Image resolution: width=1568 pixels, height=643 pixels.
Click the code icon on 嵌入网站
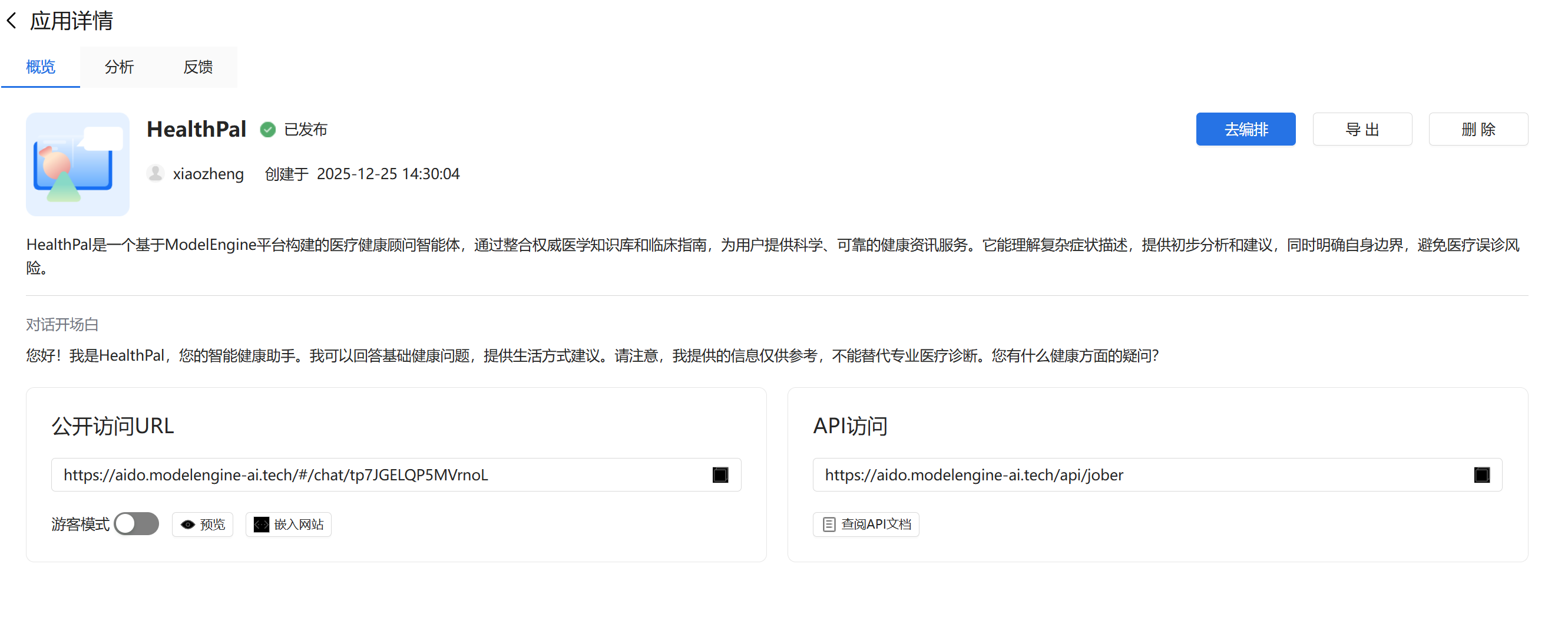click(x=261, y=525)
